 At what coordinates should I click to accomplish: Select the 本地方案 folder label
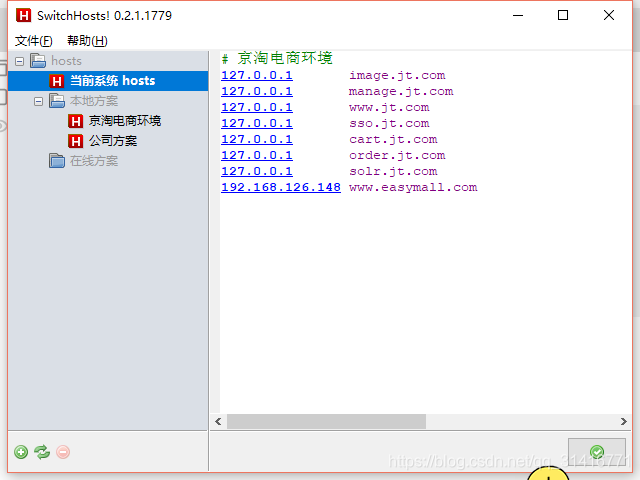point(94,101)
